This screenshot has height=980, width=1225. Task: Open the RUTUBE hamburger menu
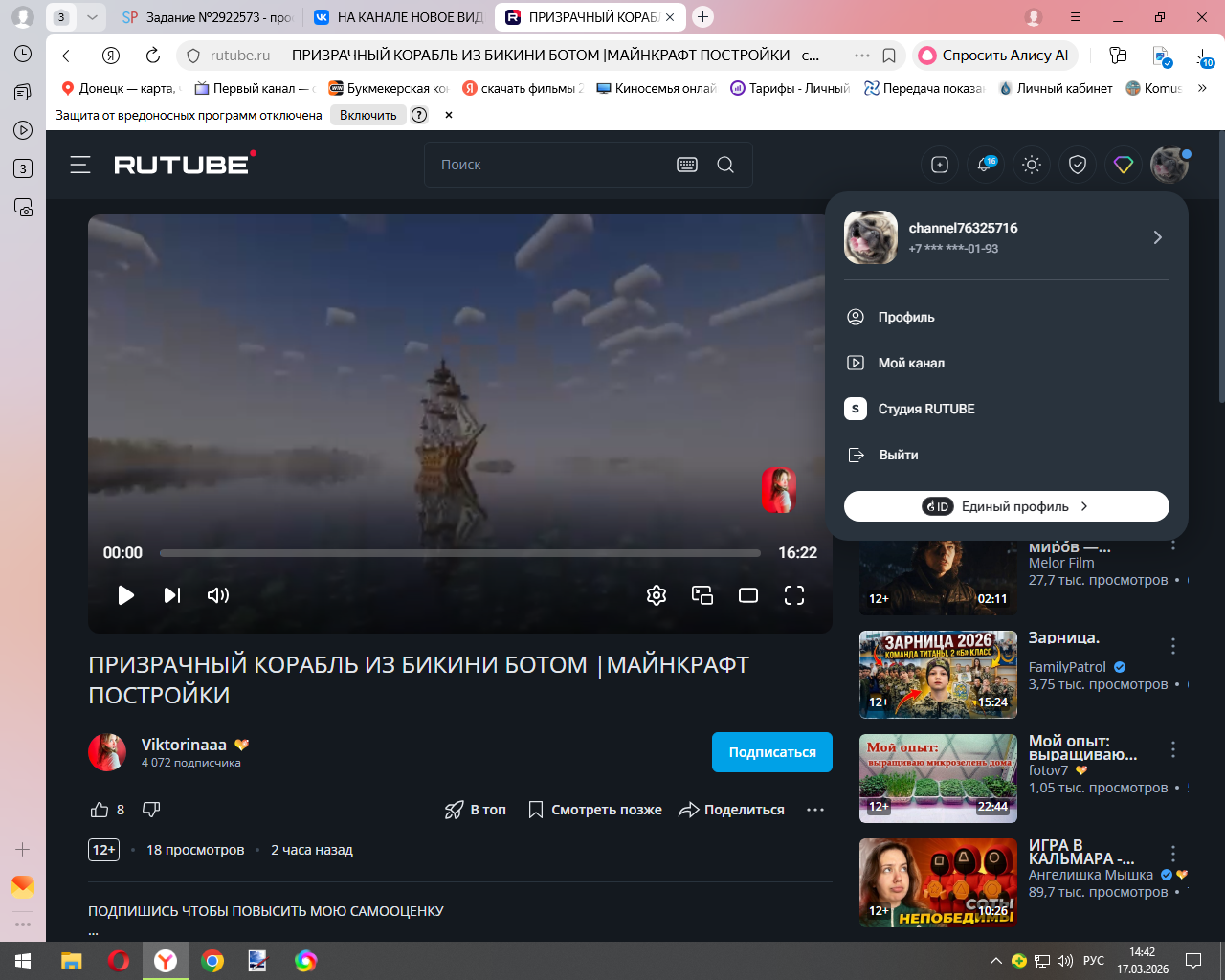[x=80, y=165]
